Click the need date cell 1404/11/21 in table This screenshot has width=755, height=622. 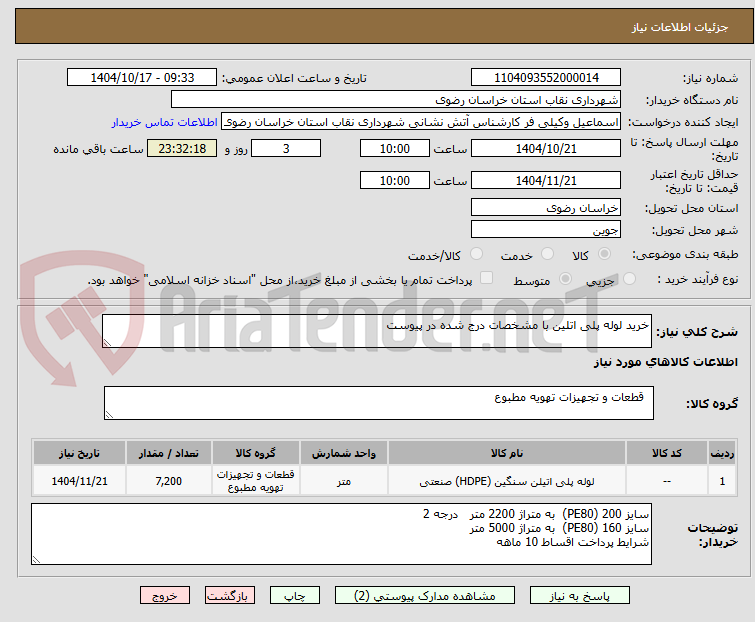[x=79, y=481]
